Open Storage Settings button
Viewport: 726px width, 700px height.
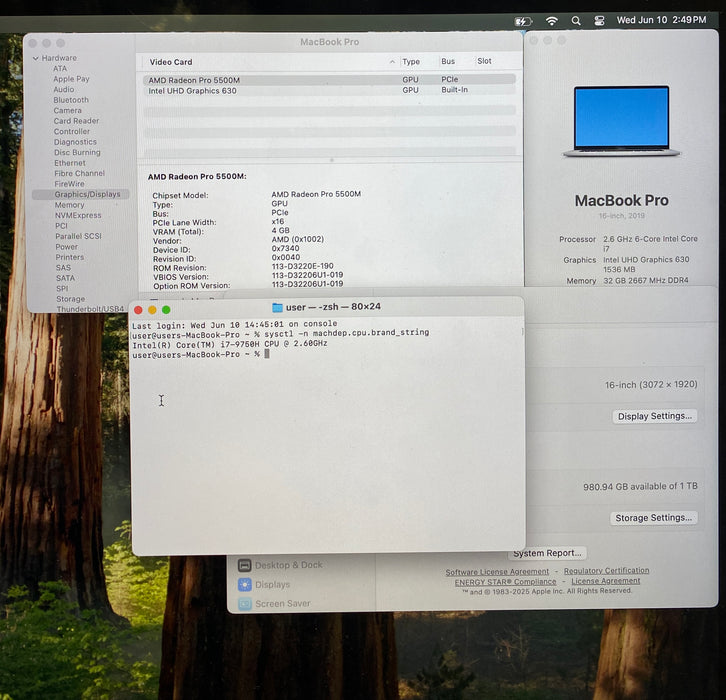click(653, 518)
